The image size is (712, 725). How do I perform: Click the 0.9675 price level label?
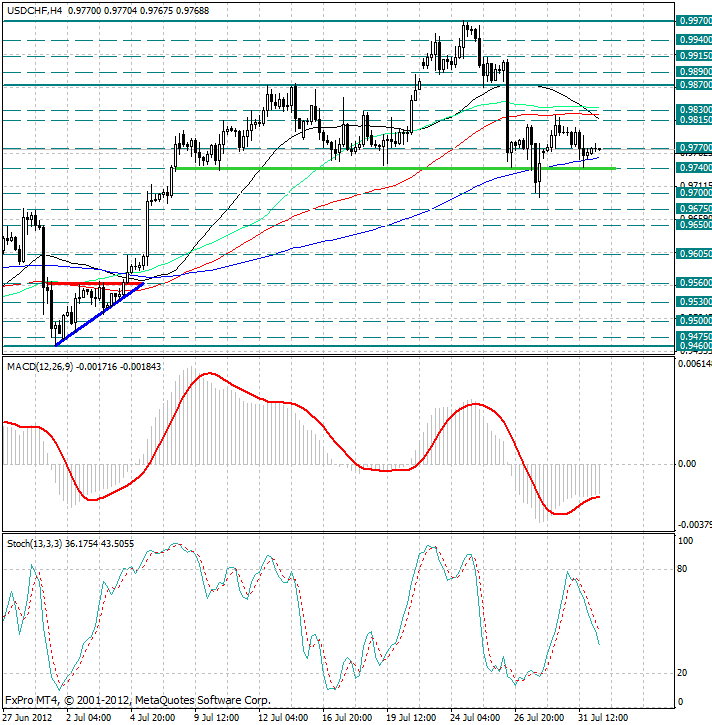694,209
